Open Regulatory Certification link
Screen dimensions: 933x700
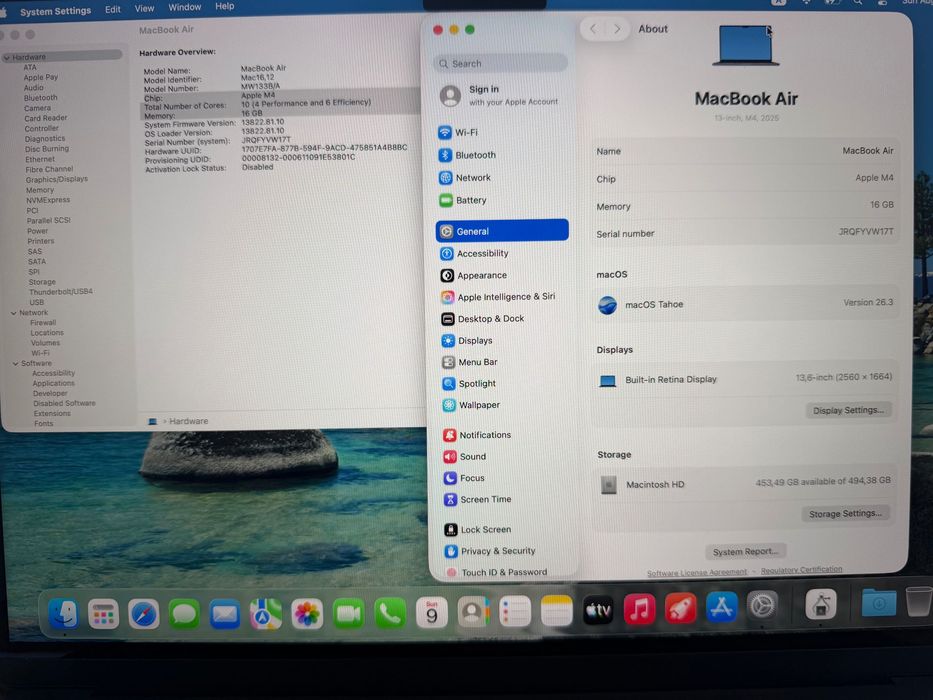[x=801, y=570]
